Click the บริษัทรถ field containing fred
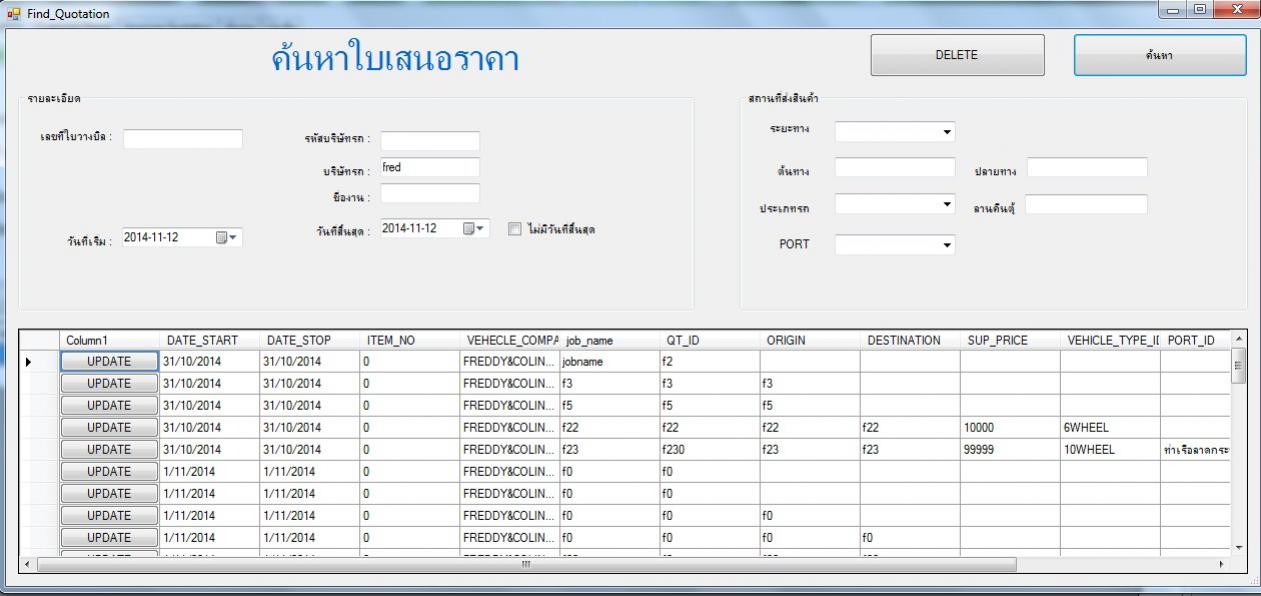Viewport: 1261px width, 596px height. tap(430, 167)
